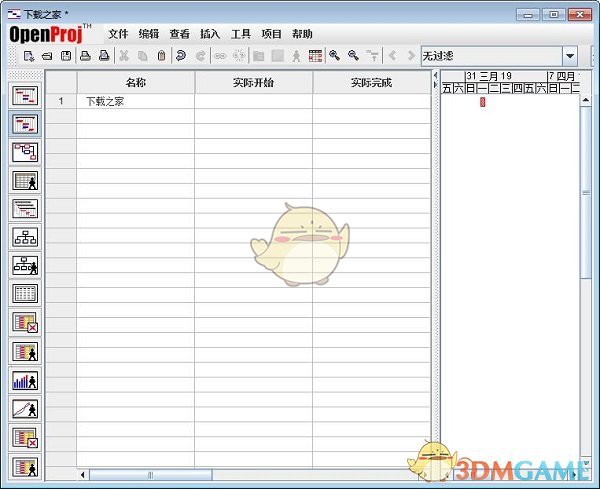Click the Copy toolbar icon
600x489 pixels.
[143, 56]
